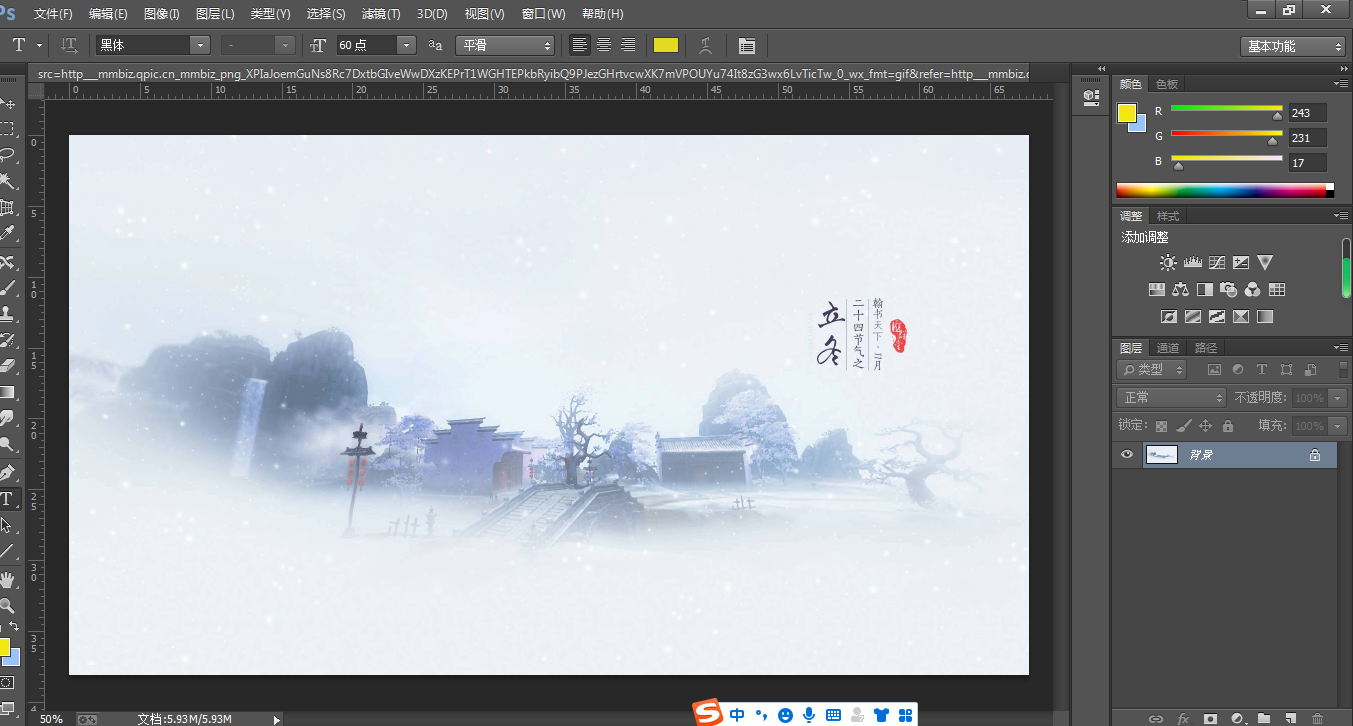1353x726 pixels.
Task: Delete layer with the trash icon
Action: (x=1317, y=718)
